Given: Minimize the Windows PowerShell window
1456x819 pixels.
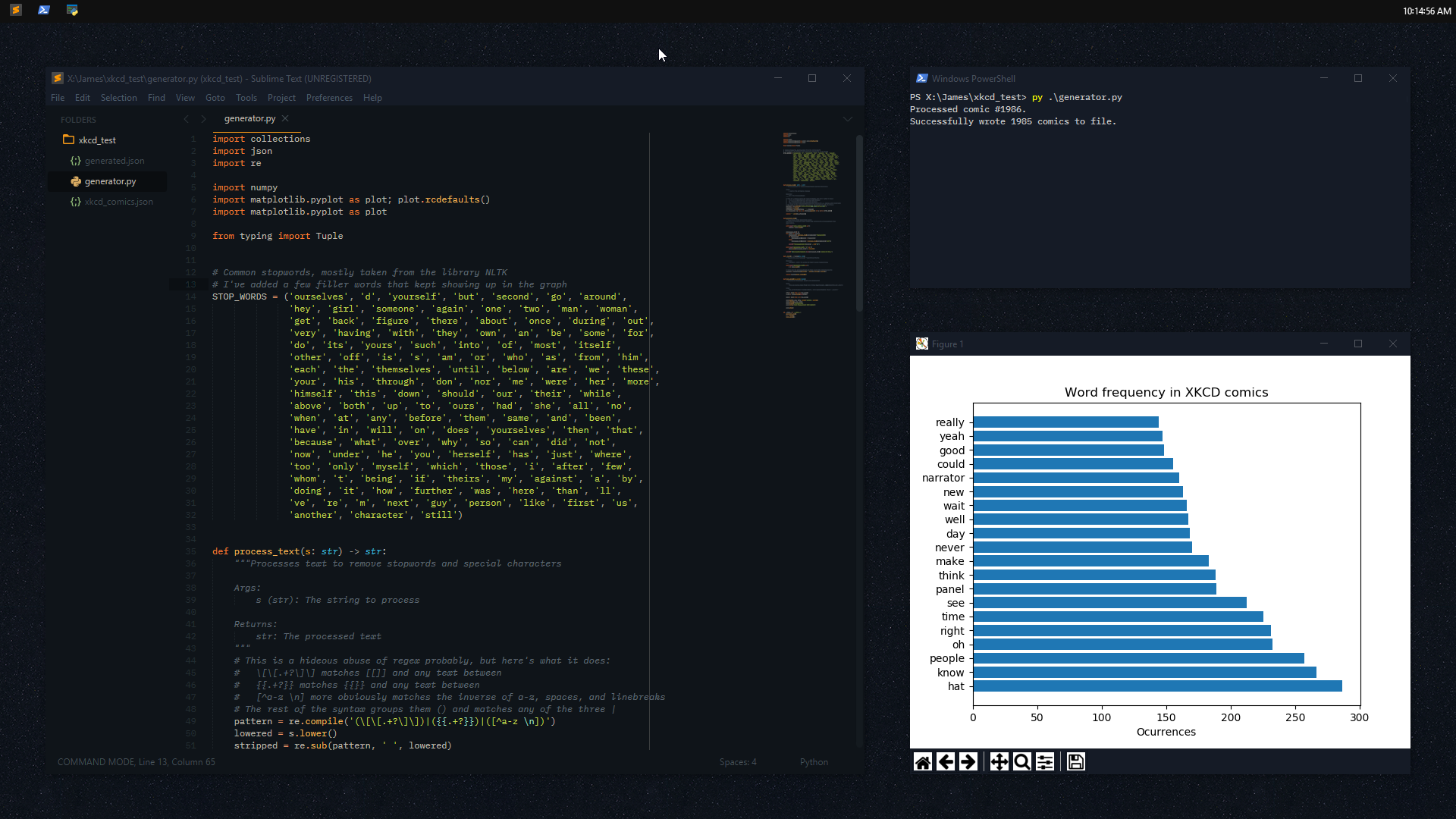Looking at the screenshot, I should (1324, 78).
